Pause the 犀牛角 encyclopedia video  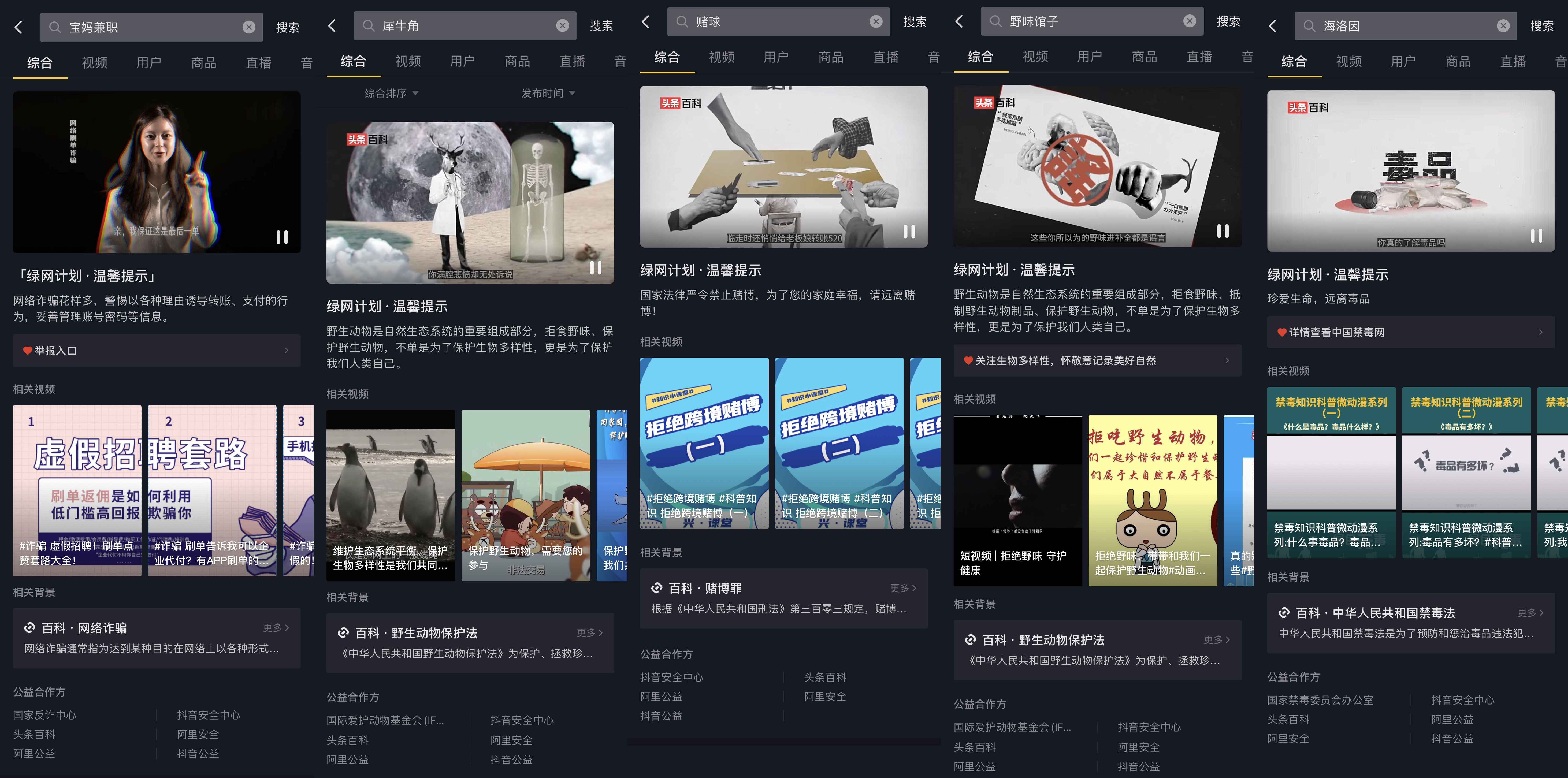click(x=595, y=267)
